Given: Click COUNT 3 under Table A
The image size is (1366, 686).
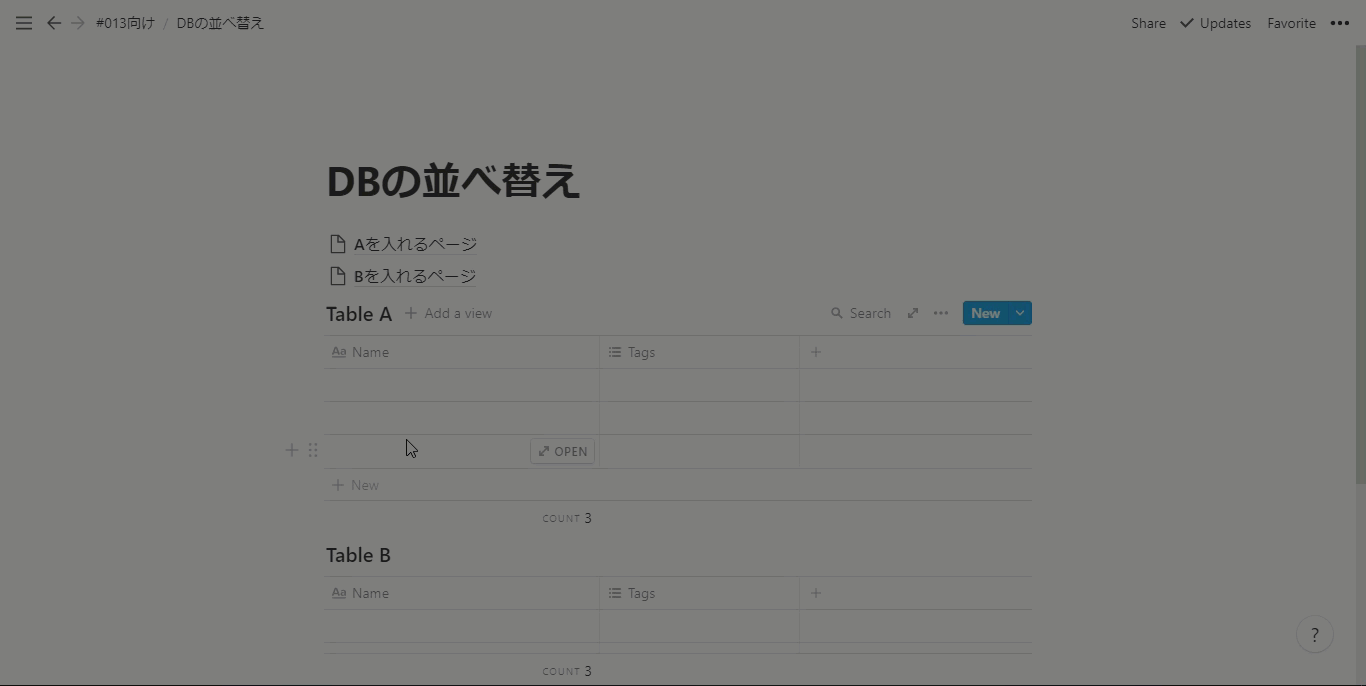Looking at the screenshot, I should (567, 518).
